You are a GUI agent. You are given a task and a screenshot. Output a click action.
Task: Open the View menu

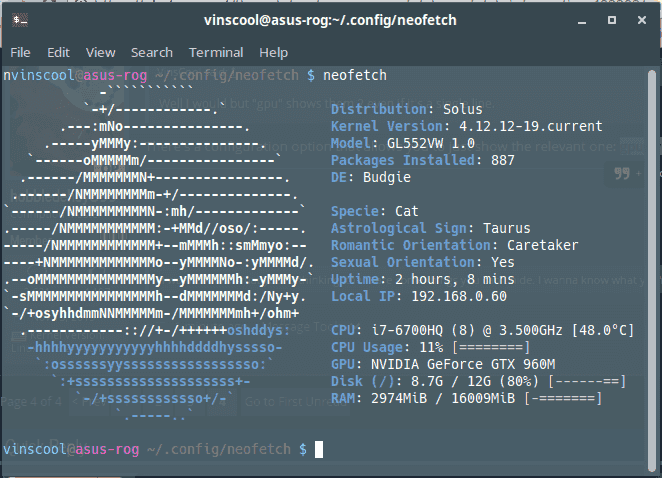coord(100,52)
